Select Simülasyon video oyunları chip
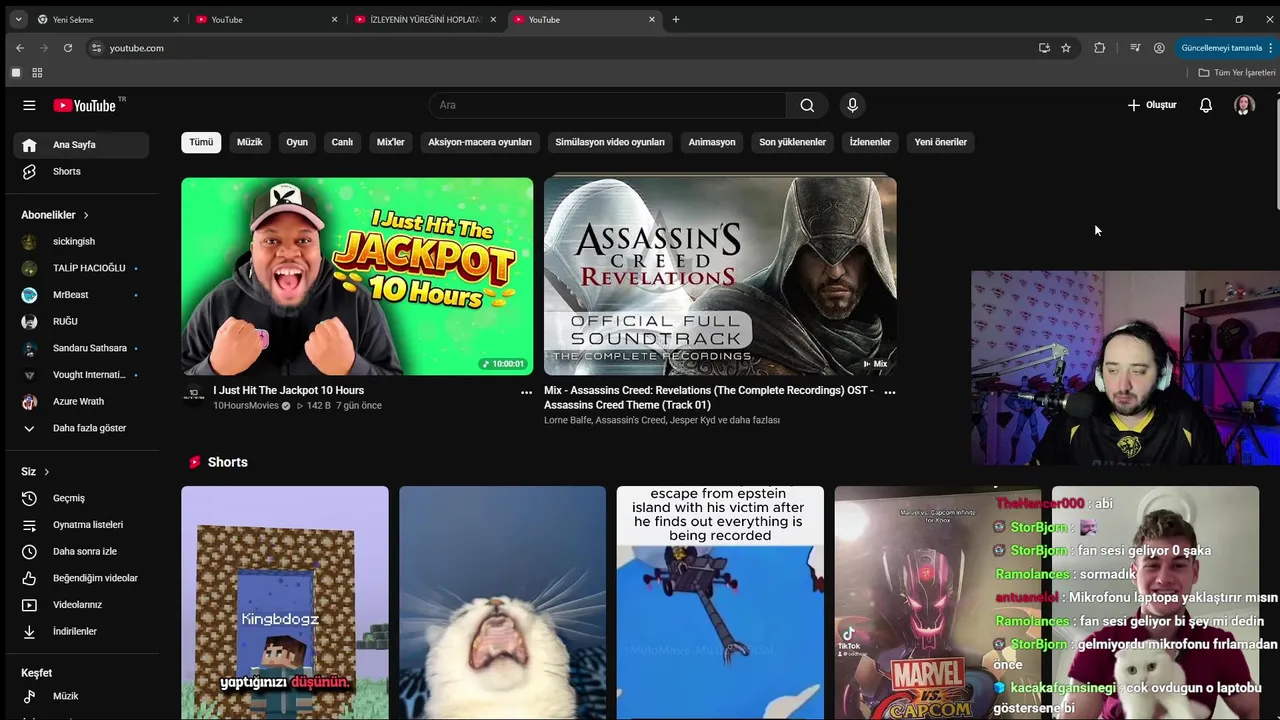 coord(610,142)
